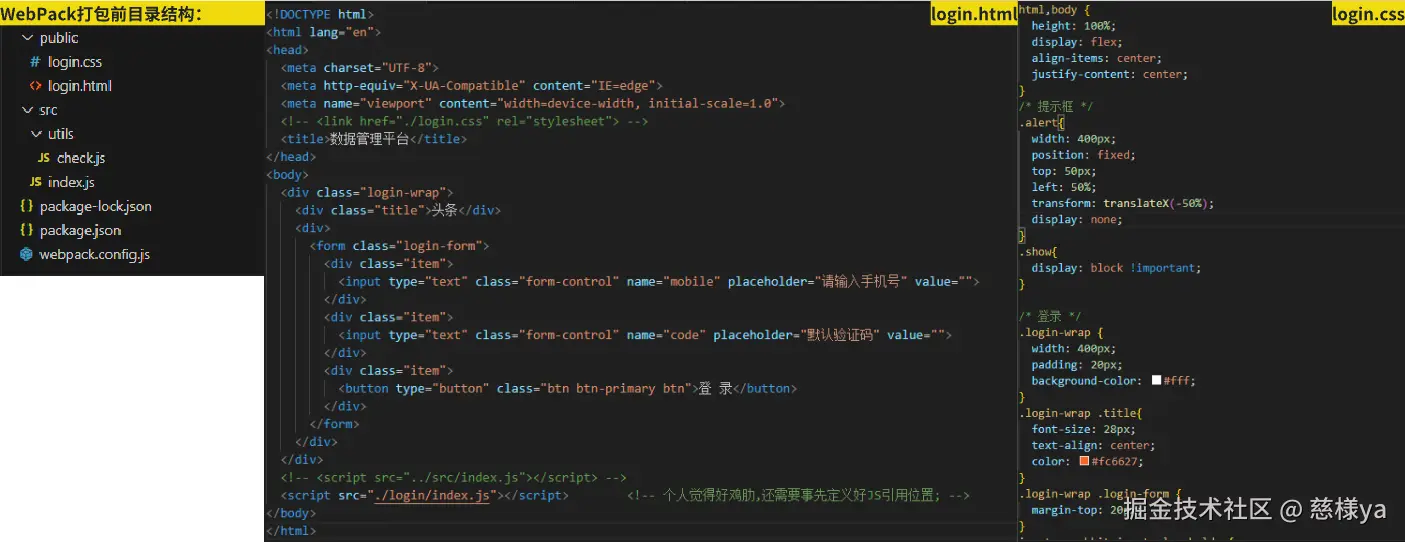Screen dimensions: 1405x542
Task: Click the "html,body {" selector line
Action: [x=1054, y=9]
